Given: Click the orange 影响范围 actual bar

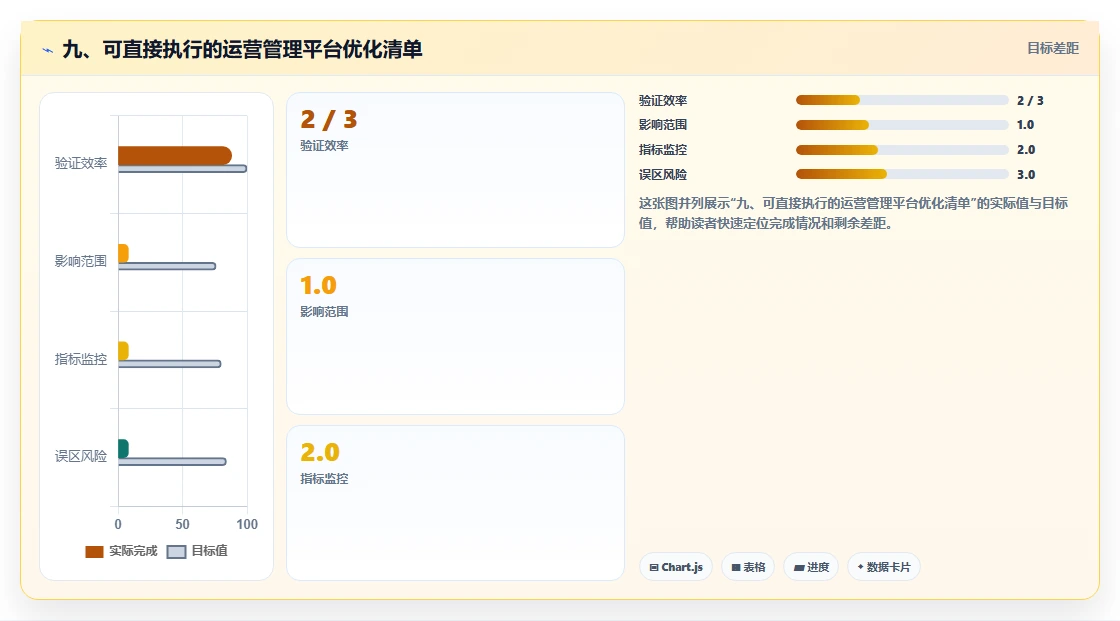Looking at the screenshot, I should 123,253.
